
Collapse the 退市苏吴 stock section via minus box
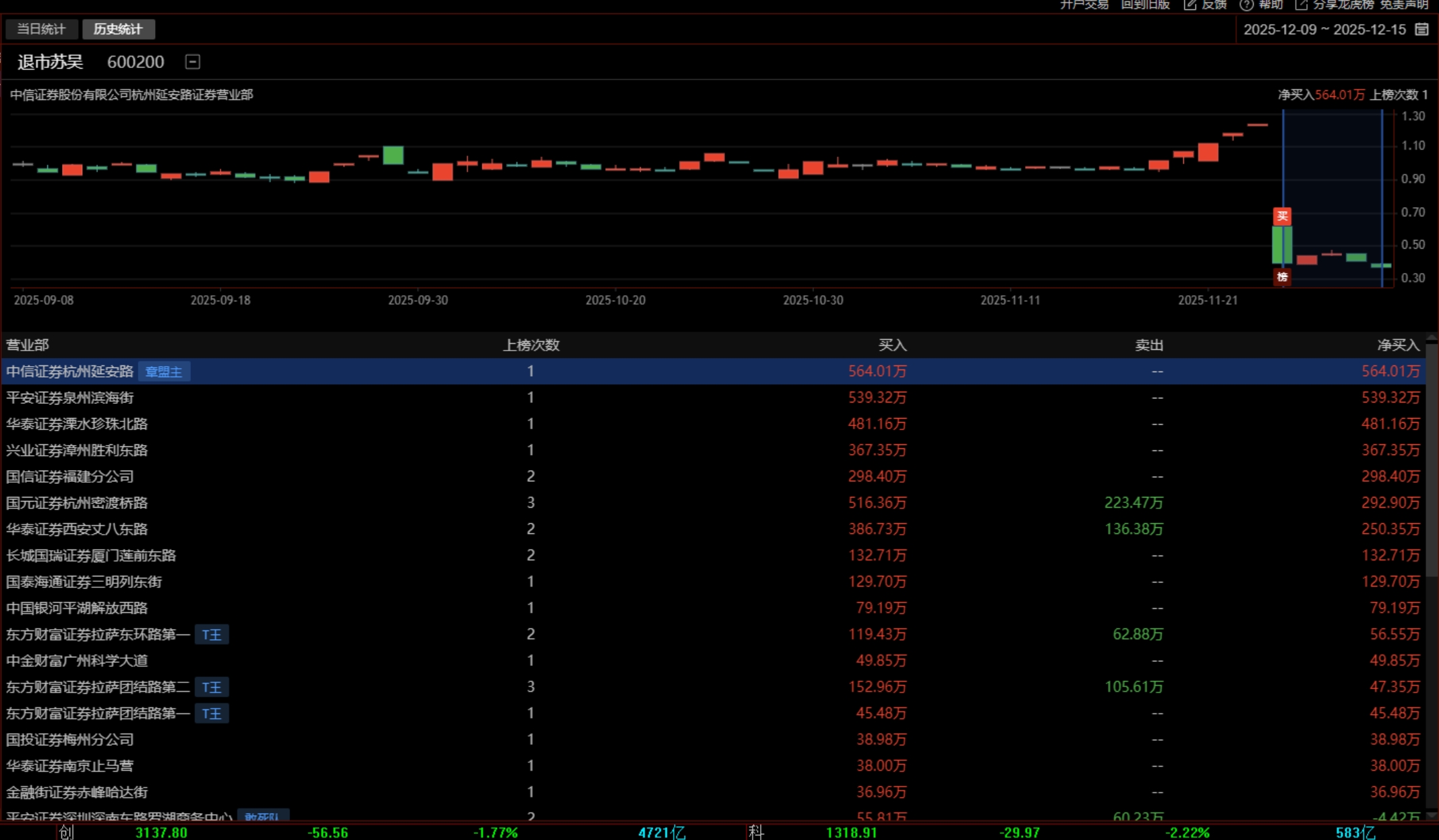(192, 62)
